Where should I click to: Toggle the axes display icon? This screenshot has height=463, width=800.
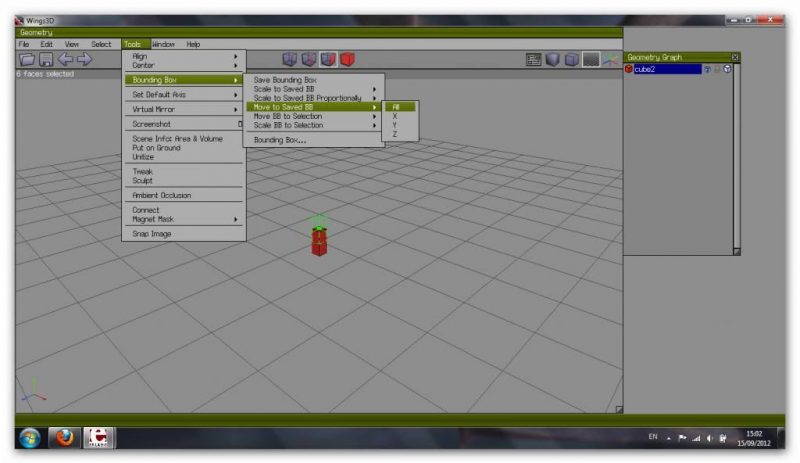click(609, 60)
